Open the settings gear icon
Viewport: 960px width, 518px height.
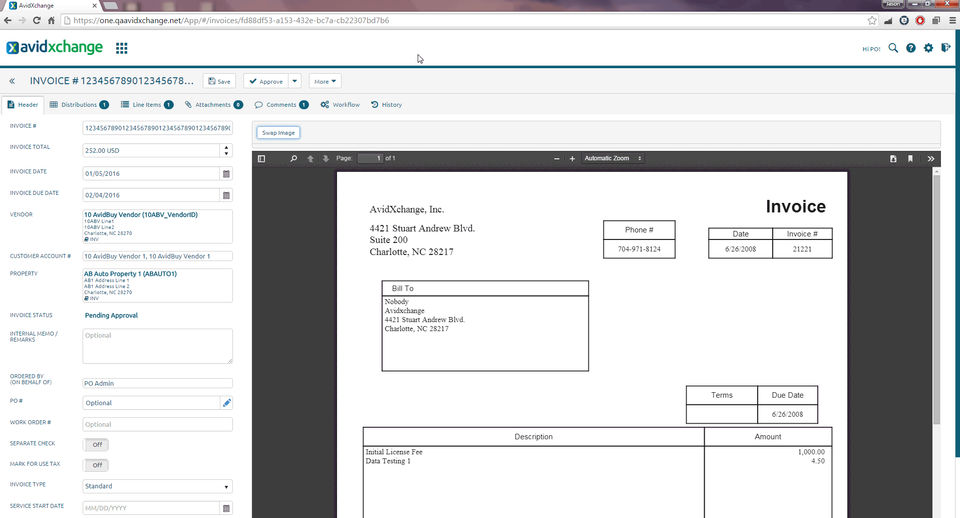click(x=929, y=48)
